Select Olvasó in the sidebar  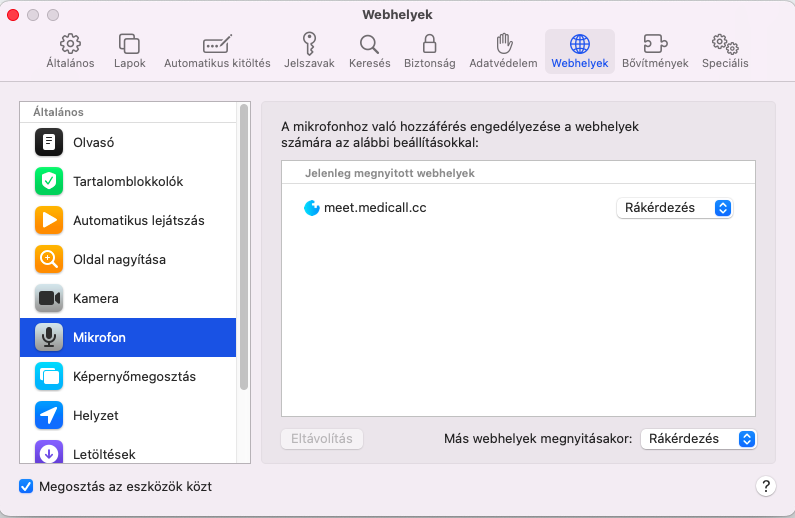(x=128, y=142)
